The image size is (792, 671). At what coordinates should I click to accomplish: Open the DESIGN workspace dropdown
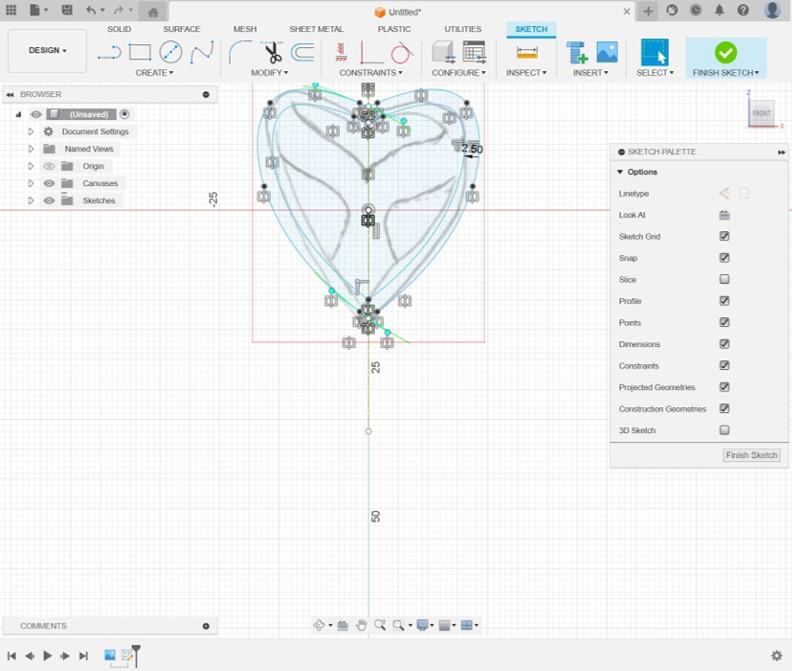pyautogui.click(x=47, y=50)
